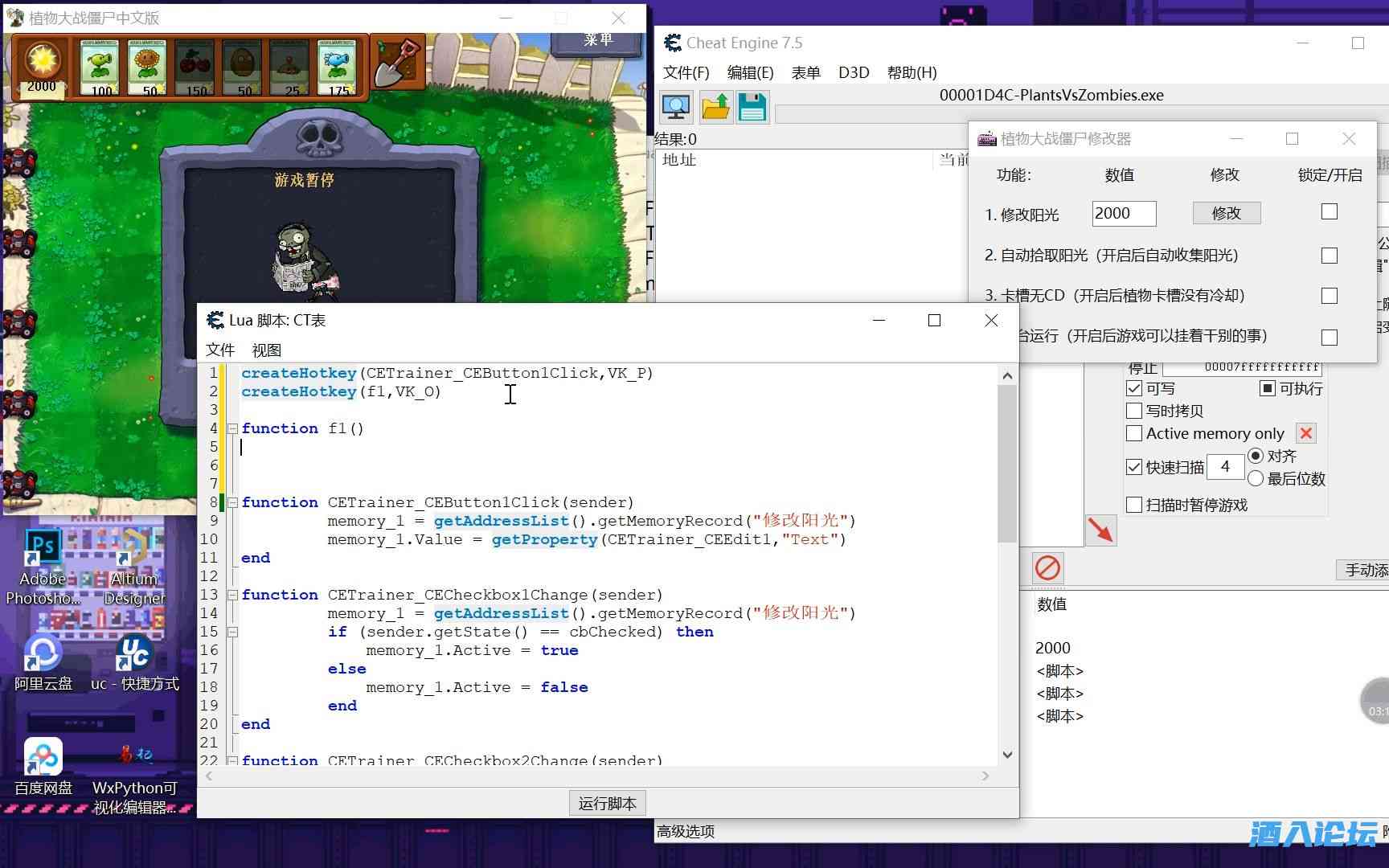Collapse the CETrainer_CEButton1Click function fold

click(x=232, y=502)
